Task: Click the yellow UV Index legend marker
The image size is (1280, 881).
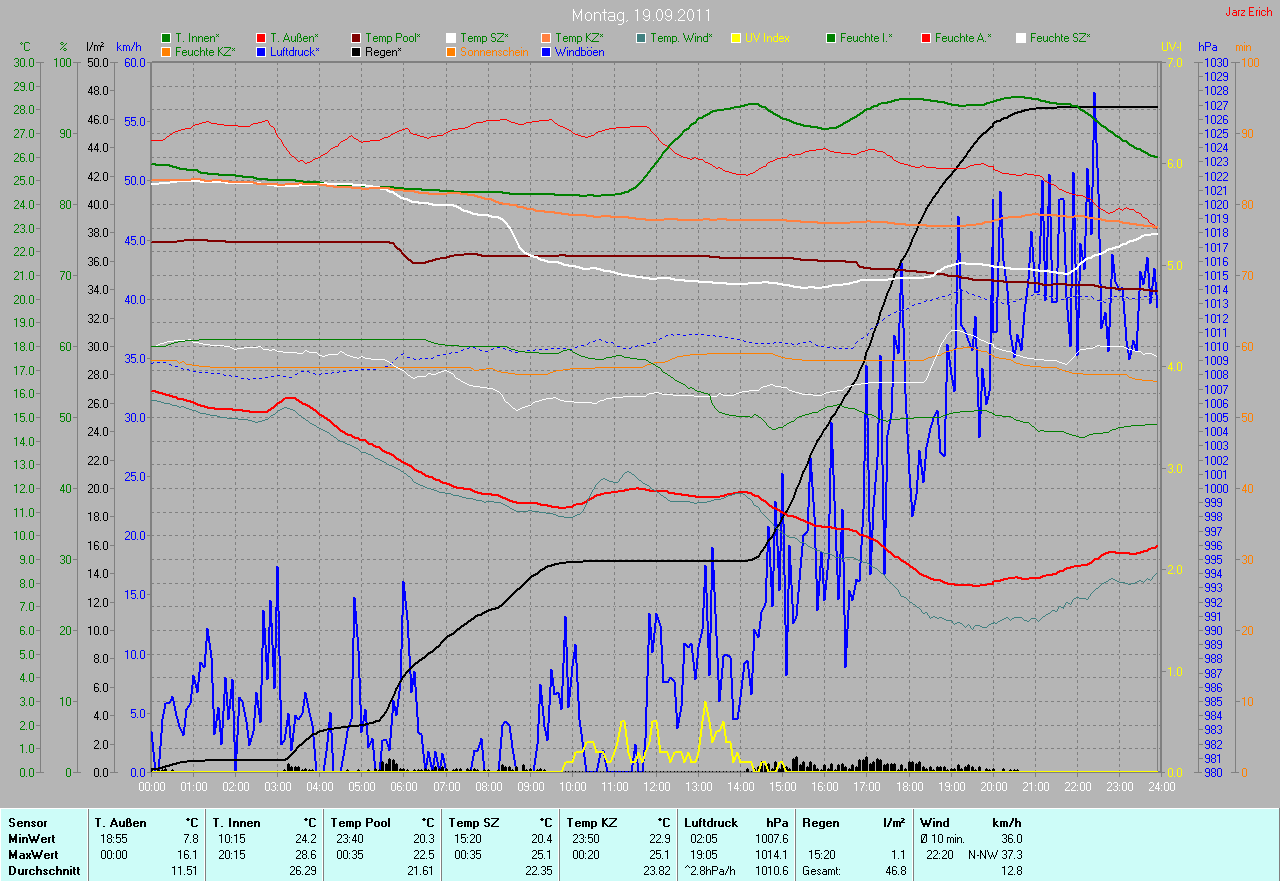Action: tap(736, 38)
